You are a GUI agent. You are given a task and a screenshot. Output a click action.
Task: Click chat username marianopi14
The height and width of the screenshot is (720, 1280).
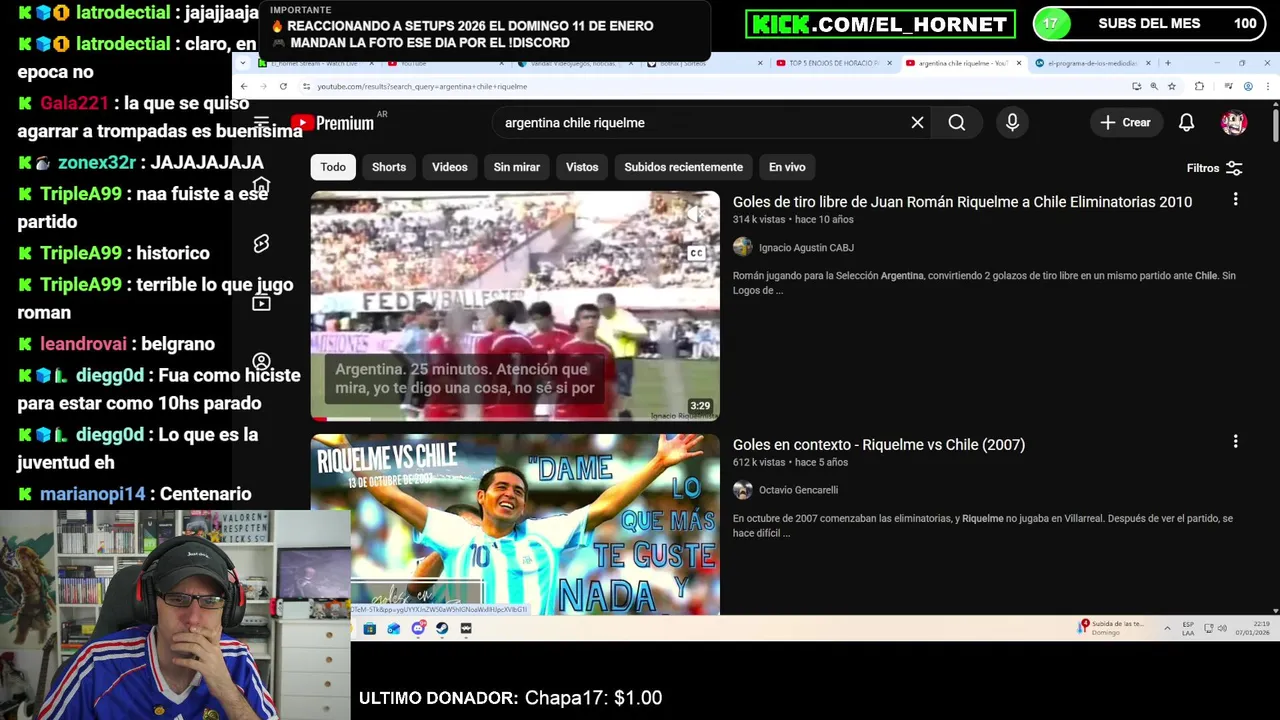(x=92, y=494)
